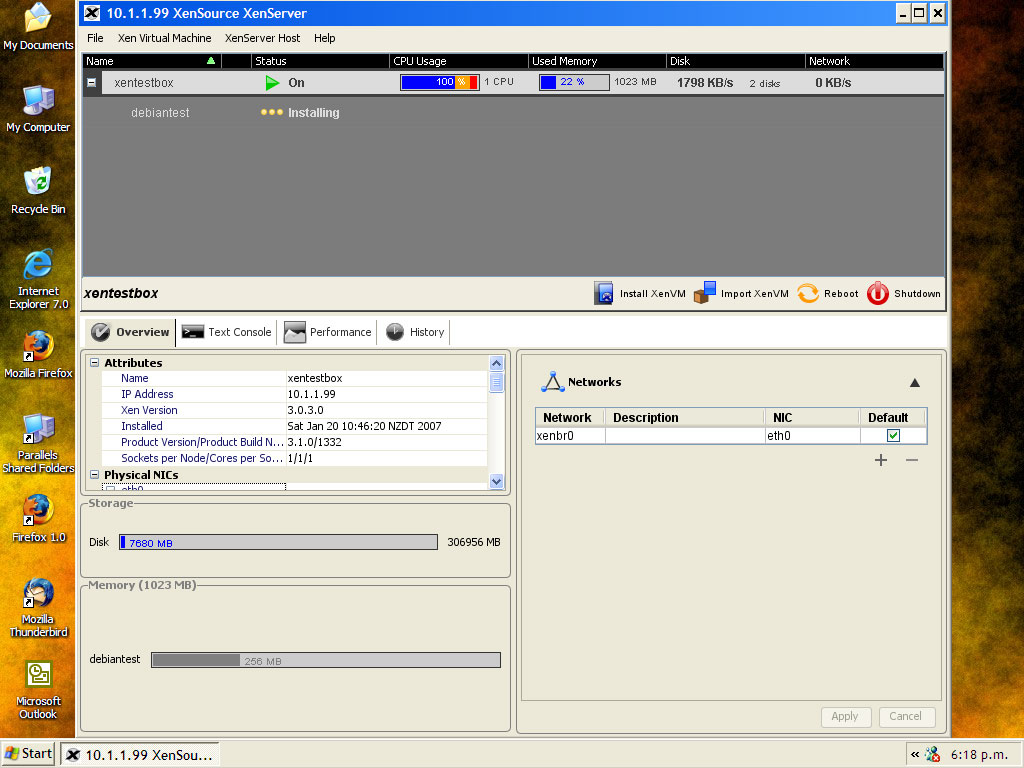Switch to the History tab

click(x=415, y=332)
